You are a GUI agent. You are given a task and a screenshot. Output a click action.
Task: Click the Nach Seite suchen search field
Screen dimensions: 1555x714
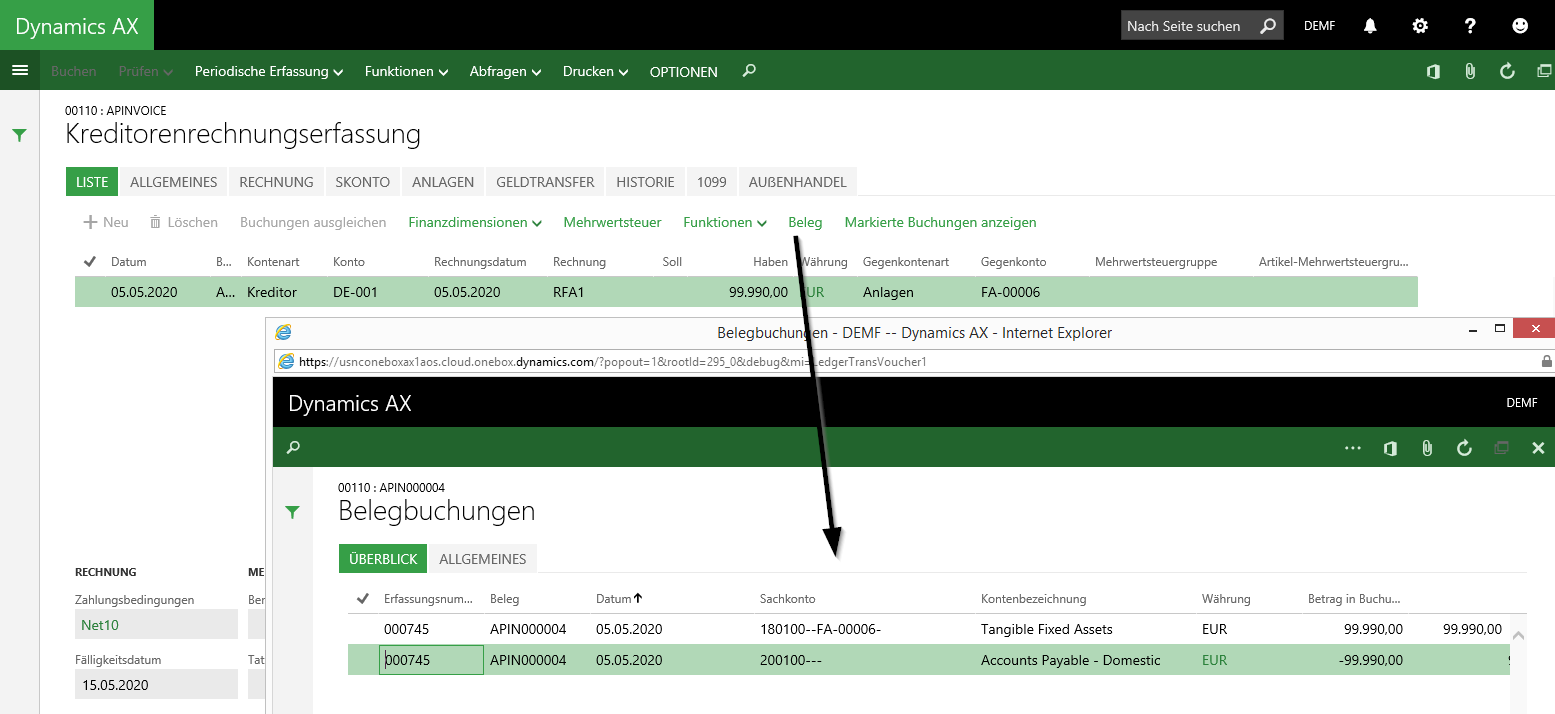point(1190,26)
